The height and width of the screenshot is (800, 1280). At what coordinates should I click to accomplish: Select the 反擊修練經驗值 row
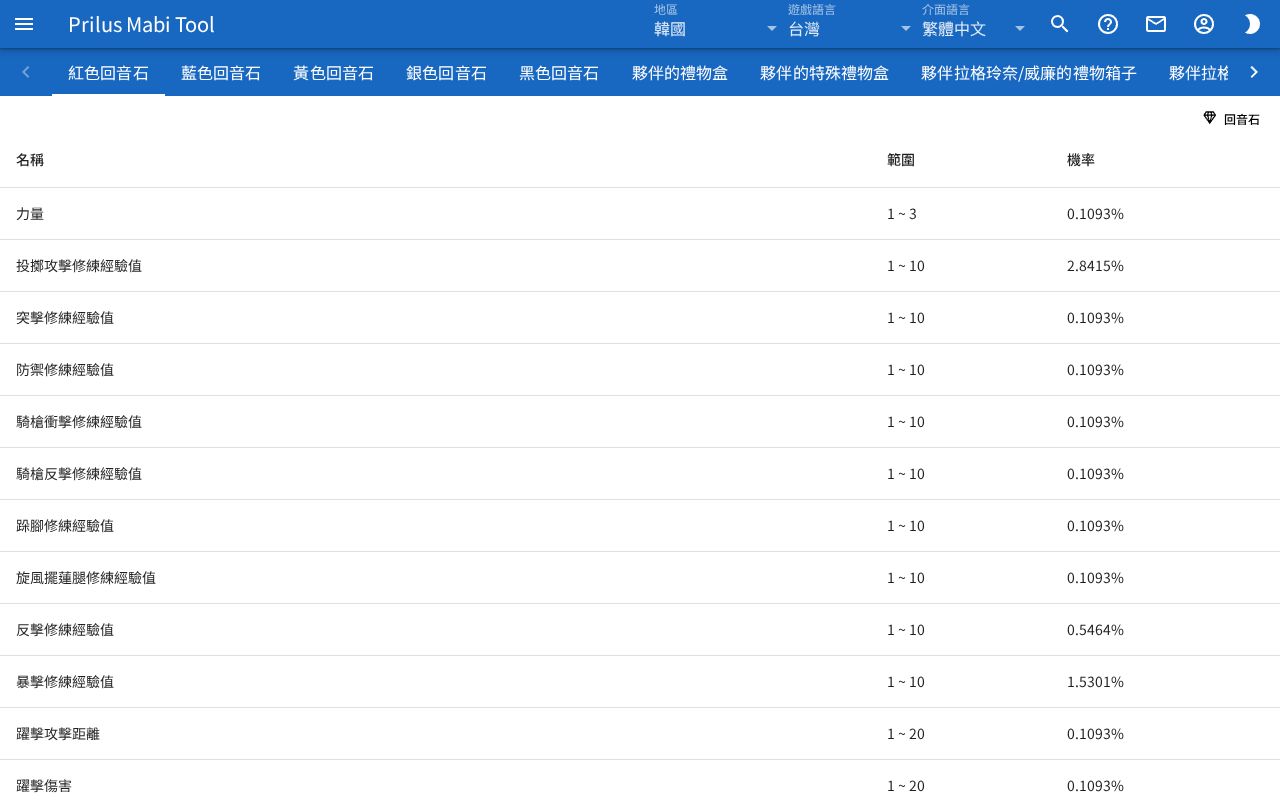tap(640, 630)
